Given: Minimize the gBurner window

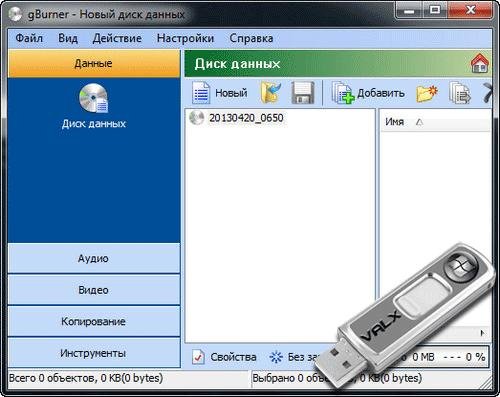Looking at the screenshot, I should point(409,11).
